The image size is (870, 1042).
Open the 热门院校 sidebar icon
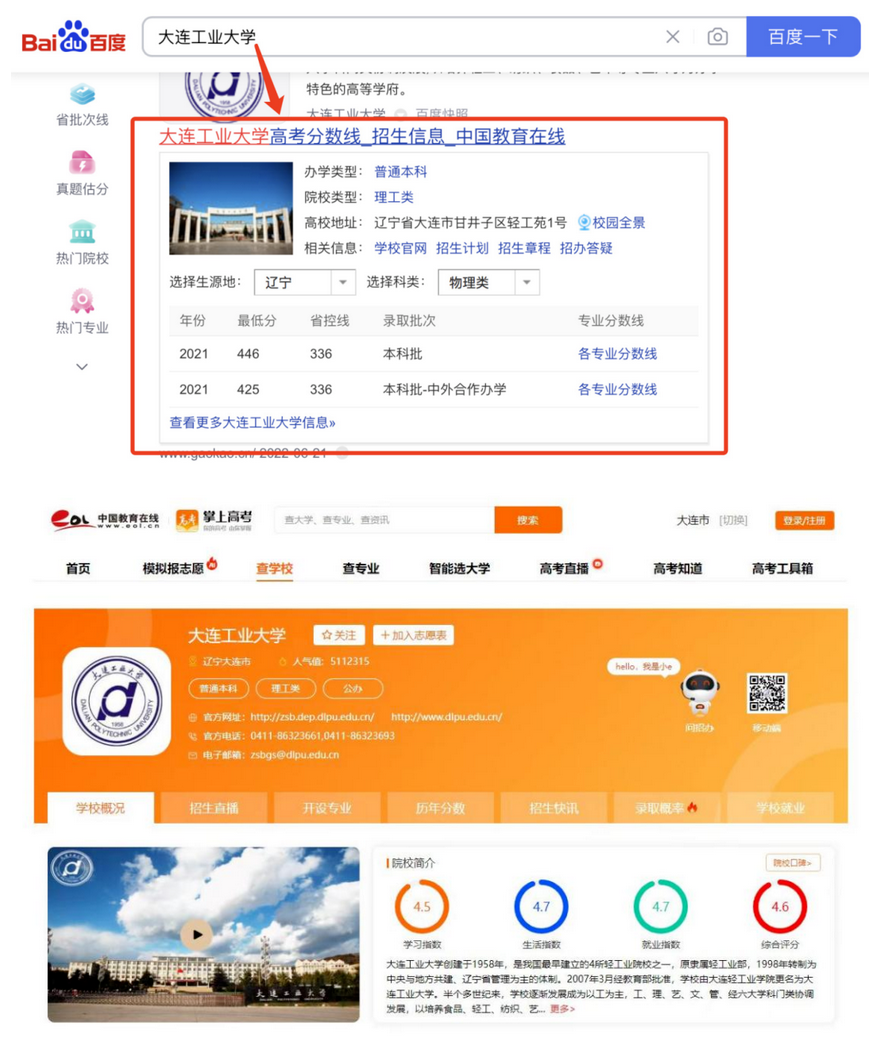point(82,232)
